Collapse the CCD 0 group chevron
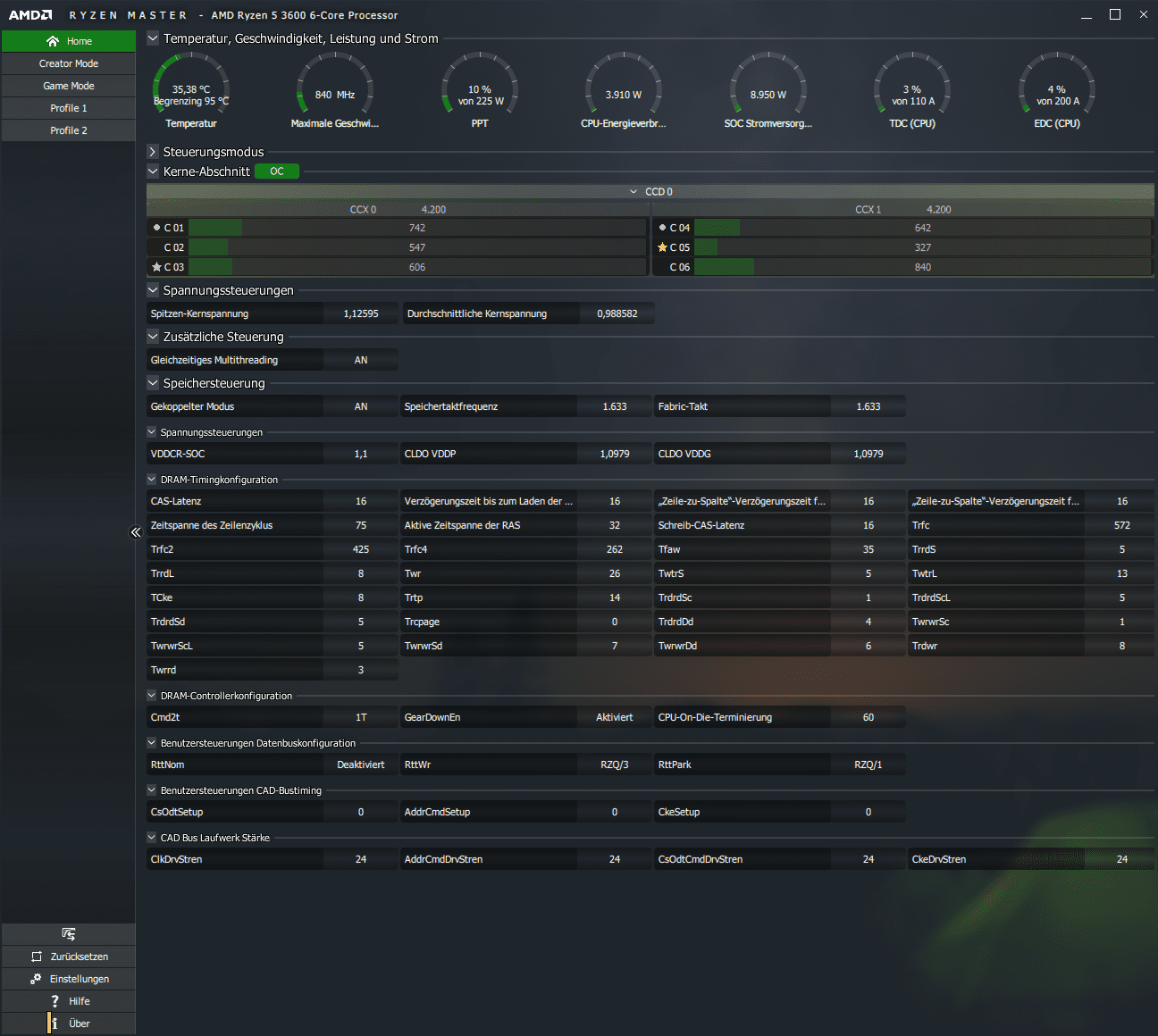 point(634,192)
